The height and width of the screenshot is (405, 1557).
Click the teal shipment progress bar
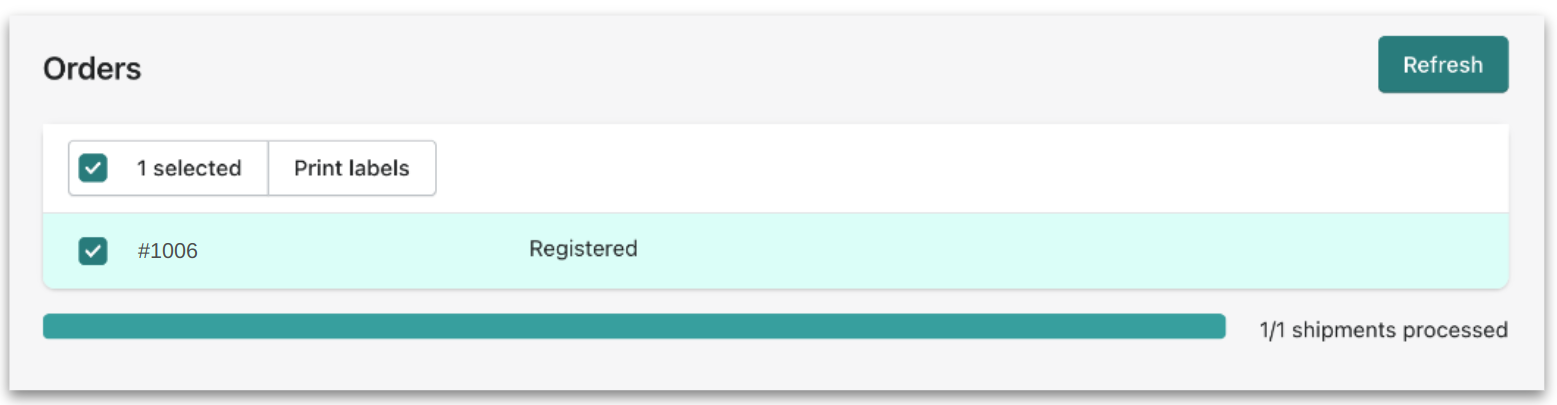[634, 326]
